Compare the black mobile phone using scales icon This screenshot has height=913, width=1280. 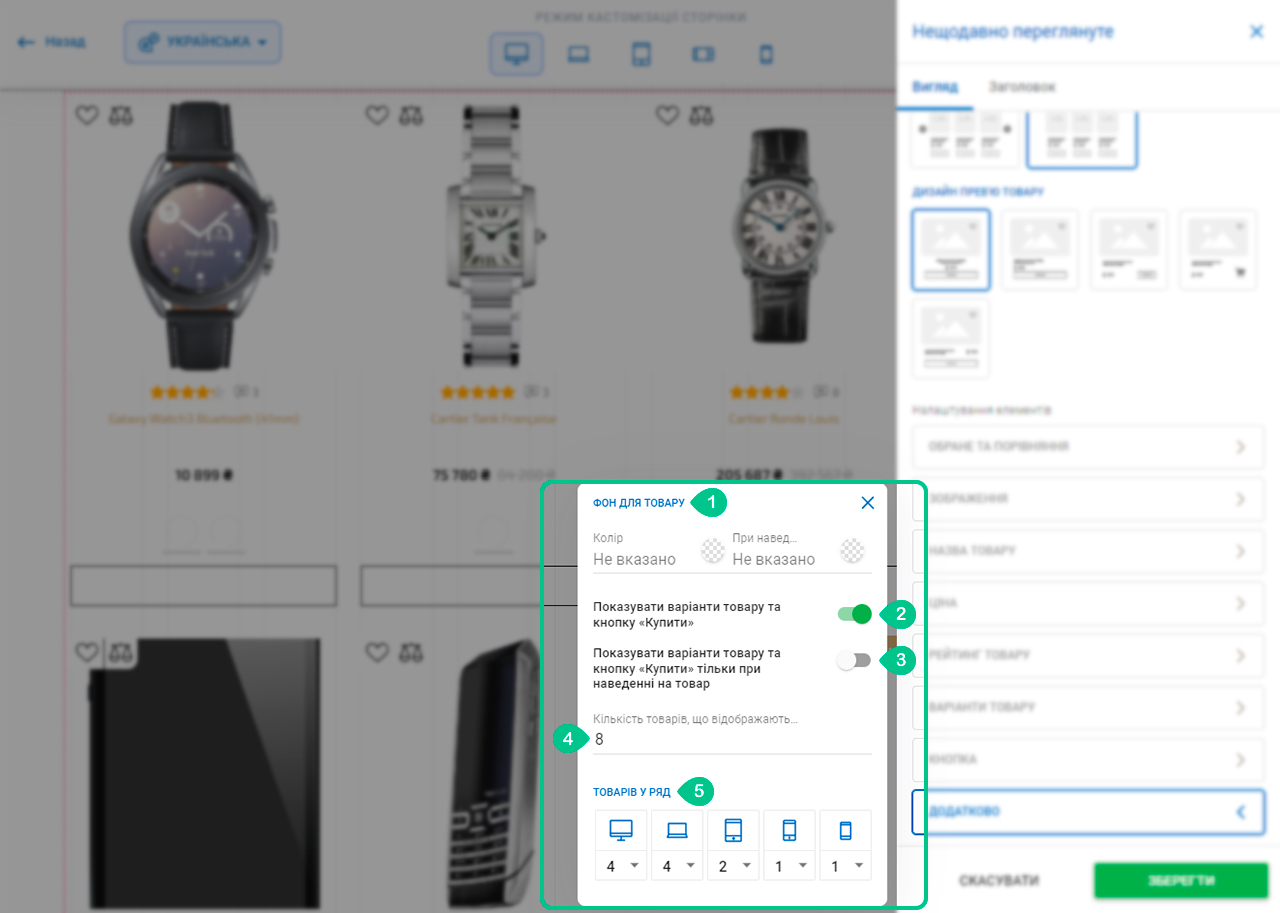coord(411,652)
